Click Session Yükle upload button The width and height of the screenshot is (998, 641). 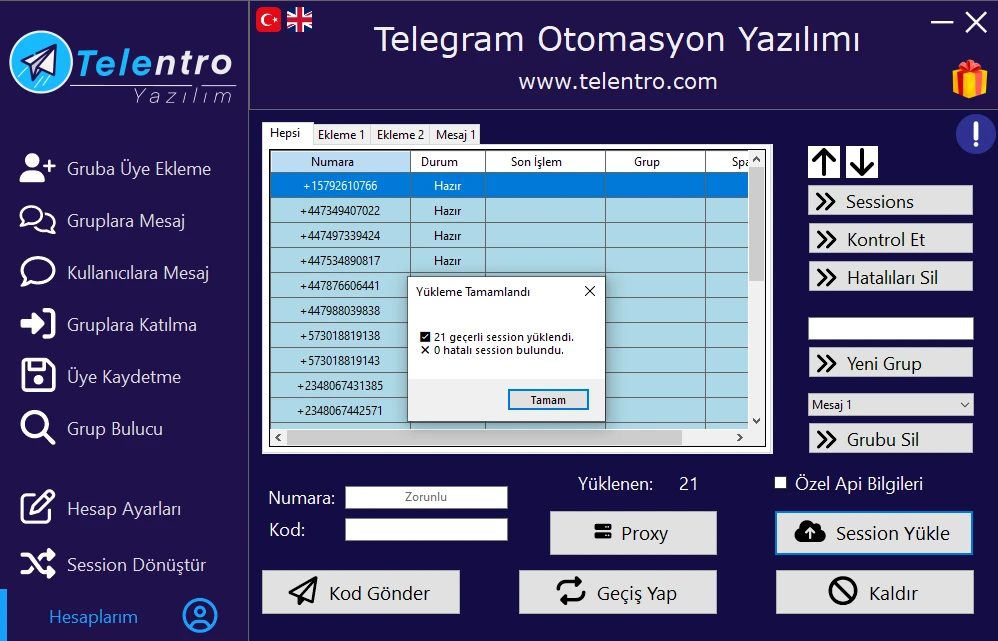874,533
